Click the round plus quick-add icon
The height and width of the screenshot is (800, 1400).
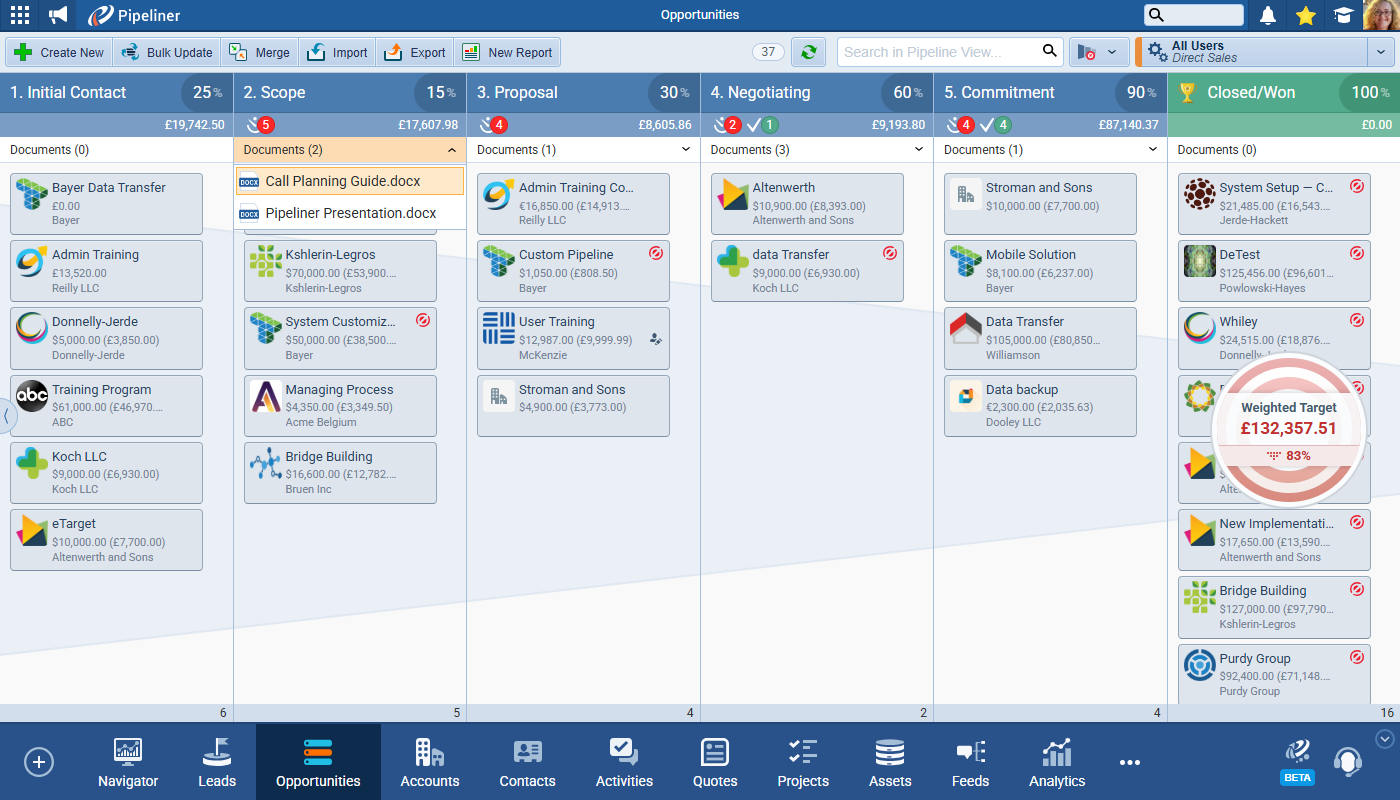tap(39, 762)
